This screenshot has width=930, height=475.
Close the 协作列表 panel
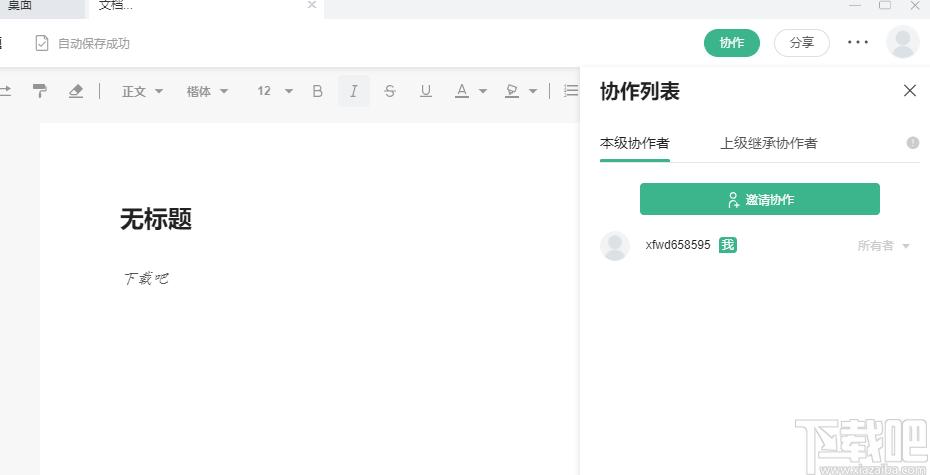pos(910,91)
